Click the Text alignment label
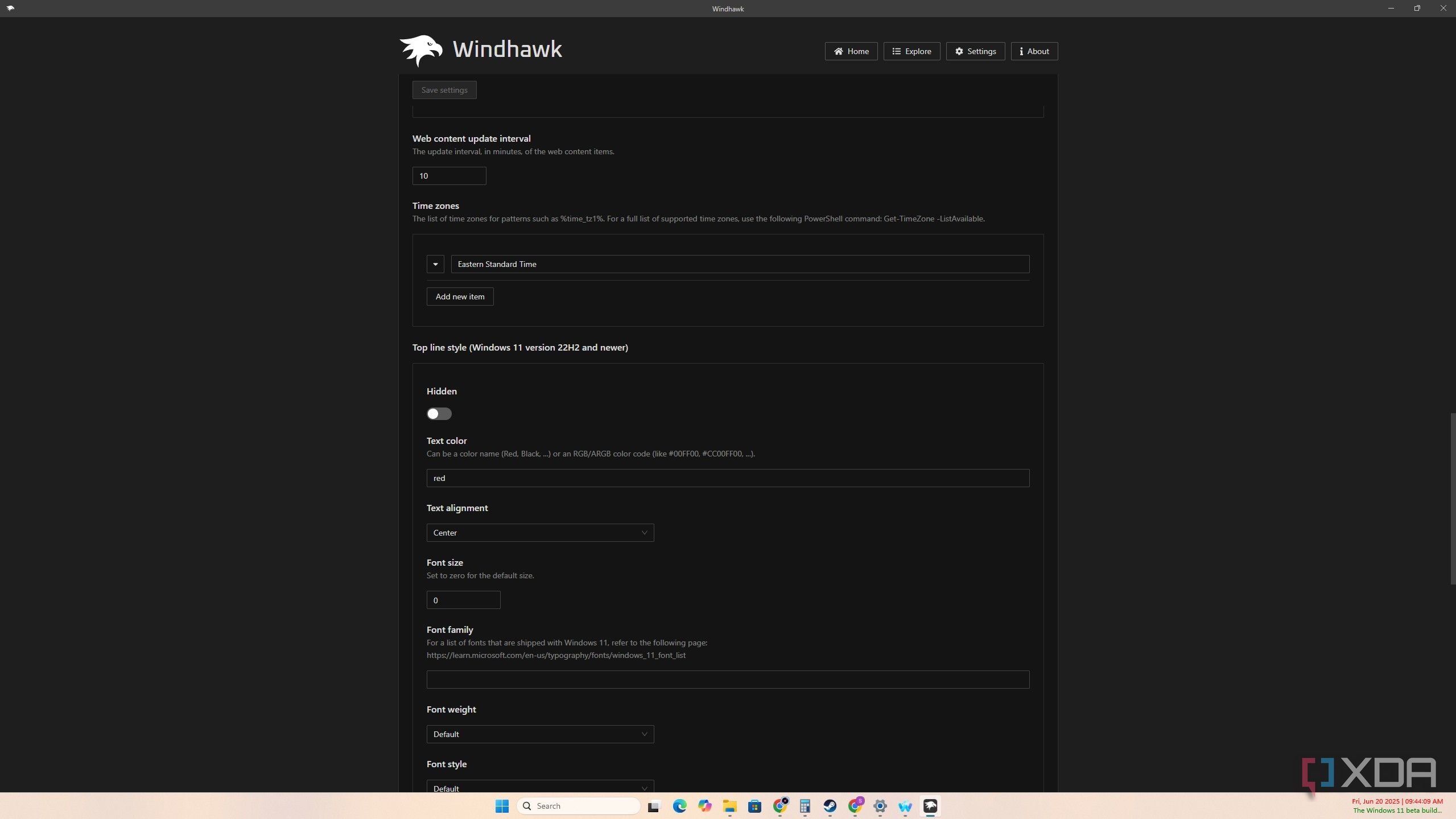 point(457,508)
